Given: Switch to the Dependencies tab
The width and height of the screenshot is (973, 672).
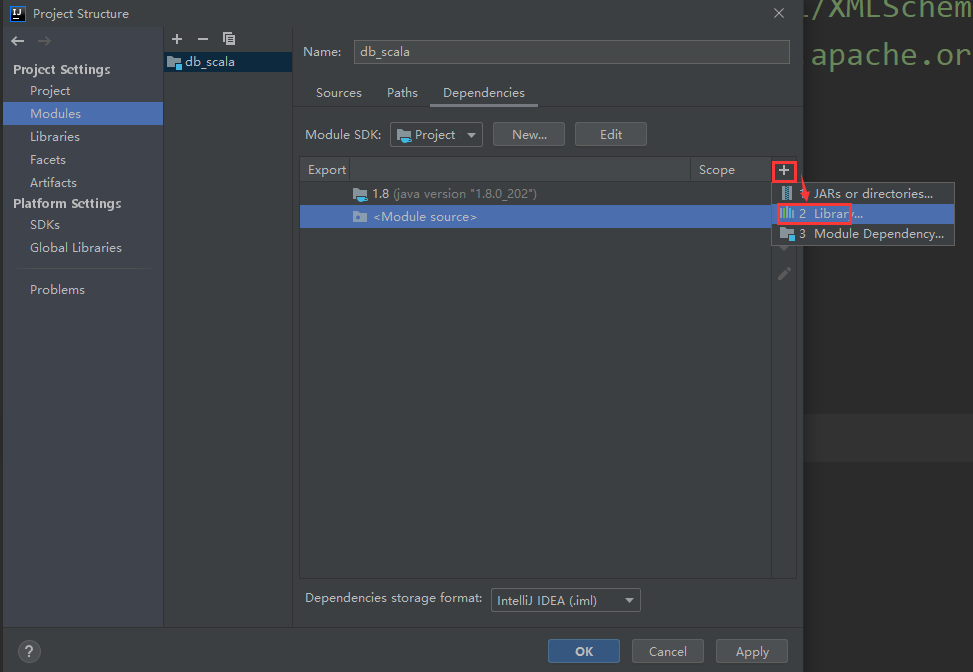Looking at the screenshot, I should 484,93.
